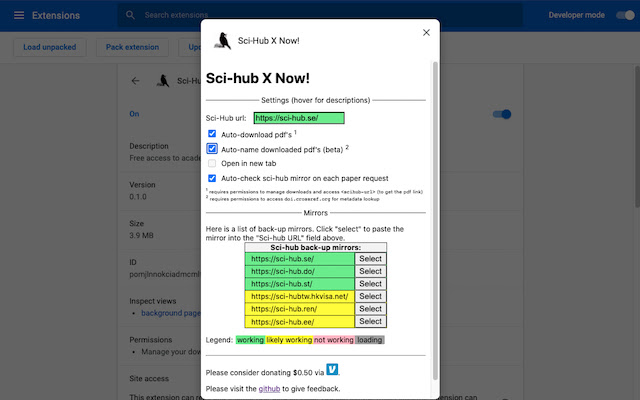The height and width of the screenshot is (400, 640).
Task: Check Open in new tab checkbox
Action: click(x=212, y=163)
